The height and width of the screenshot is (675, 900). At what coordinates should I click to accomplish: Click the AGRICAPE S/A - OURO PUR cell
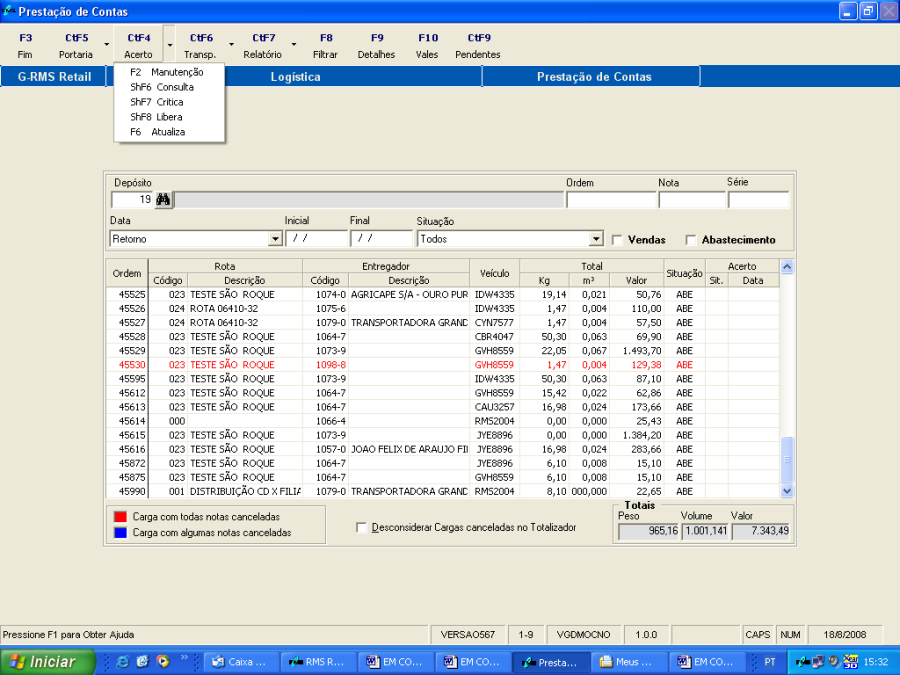pos(409,294)
